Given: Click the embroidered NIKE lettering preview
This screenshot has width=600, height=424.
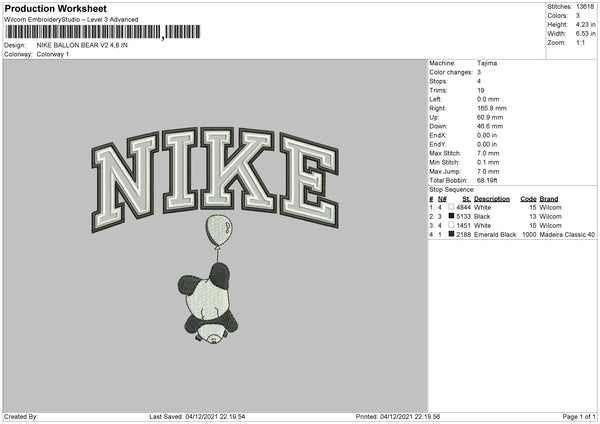Looking at the screenshot, I should coord(215,178).
